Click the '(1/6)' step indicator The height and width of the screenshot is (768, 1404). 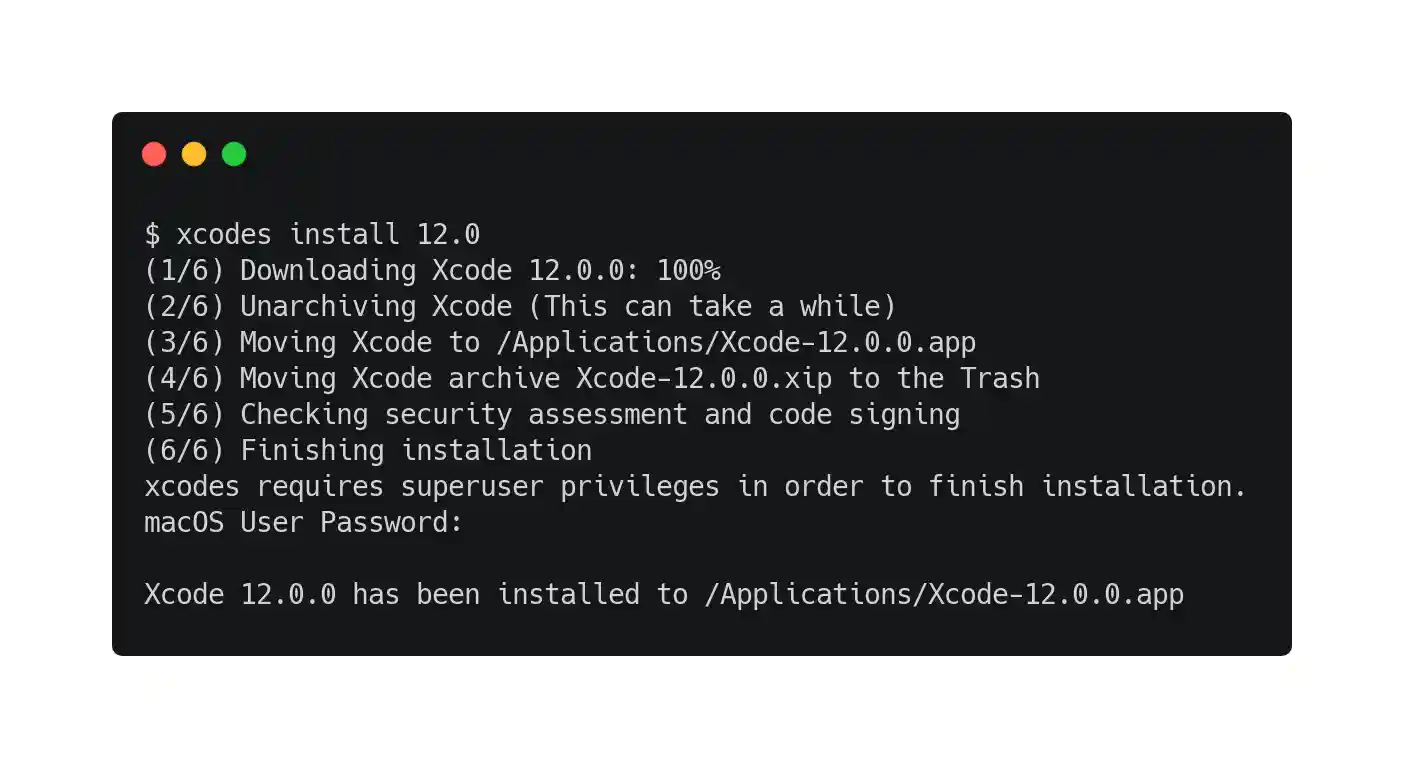184,271
